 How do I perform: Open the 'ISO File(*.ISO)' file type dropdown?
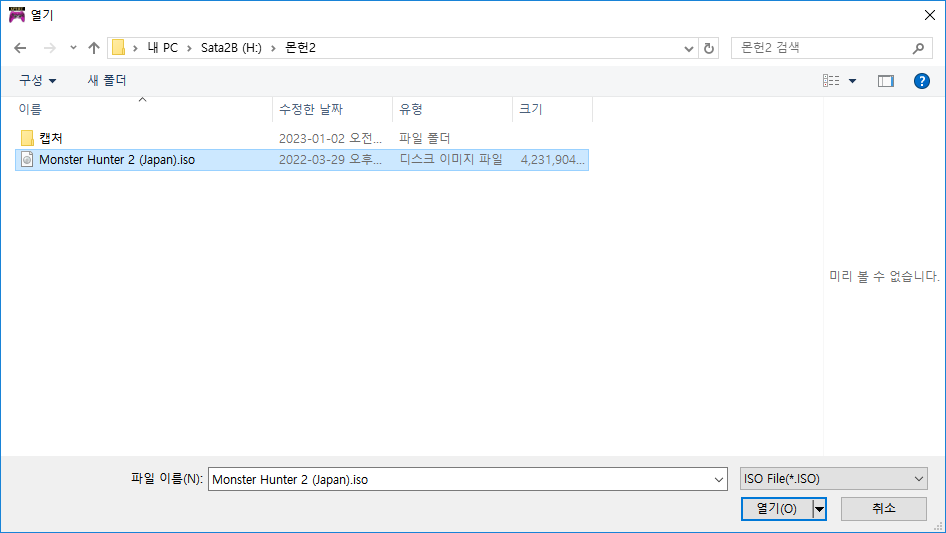pyautogui.click(x=834, y=479)
